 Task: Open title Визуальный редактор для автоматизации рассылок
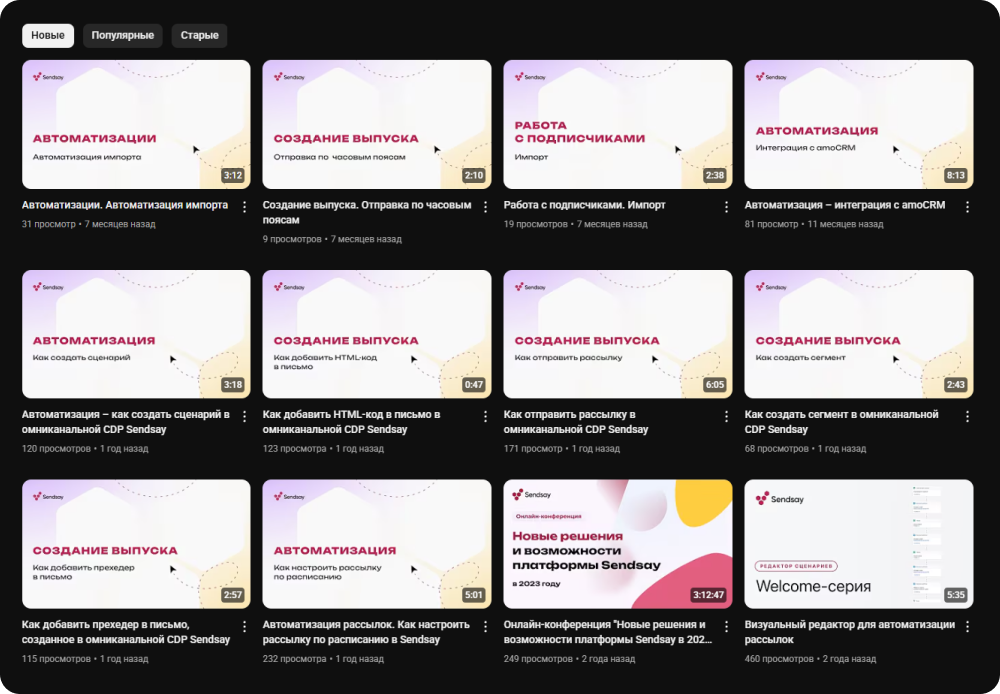pos(849,631)
